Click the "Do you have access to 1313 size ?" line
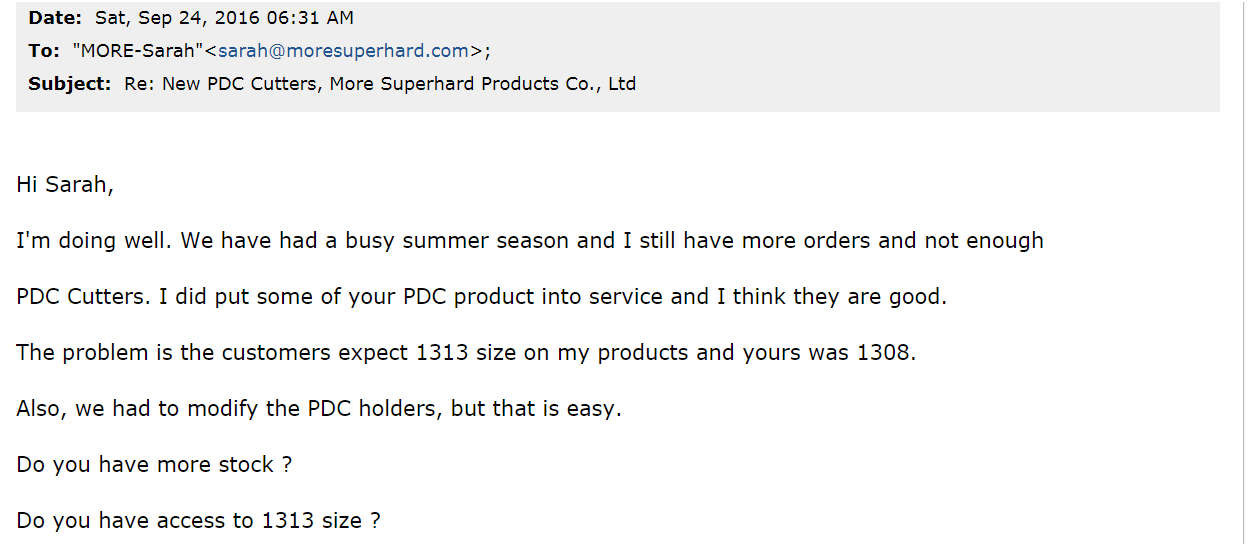This screenshot has width=1257, height=544. pyautogui.click(x=198, y=521)
